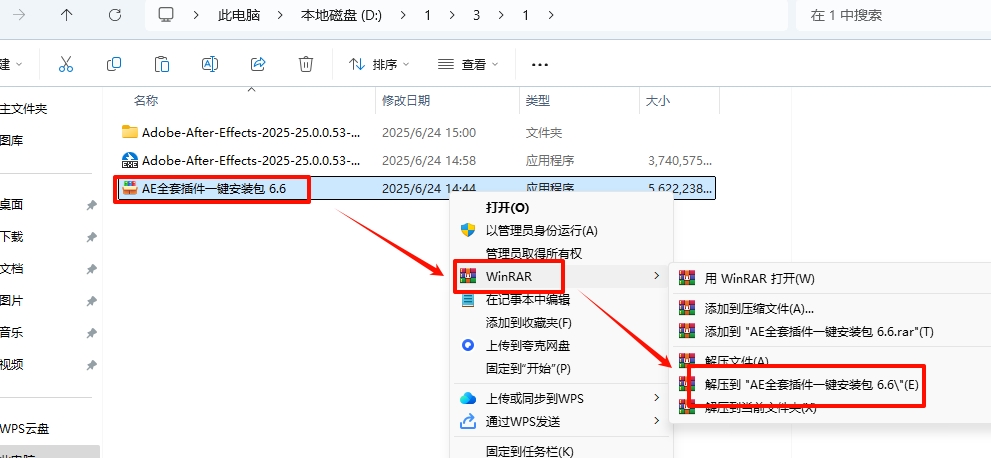Select 上传到夸克网盘
991x458 pixels.
point(528,346)
